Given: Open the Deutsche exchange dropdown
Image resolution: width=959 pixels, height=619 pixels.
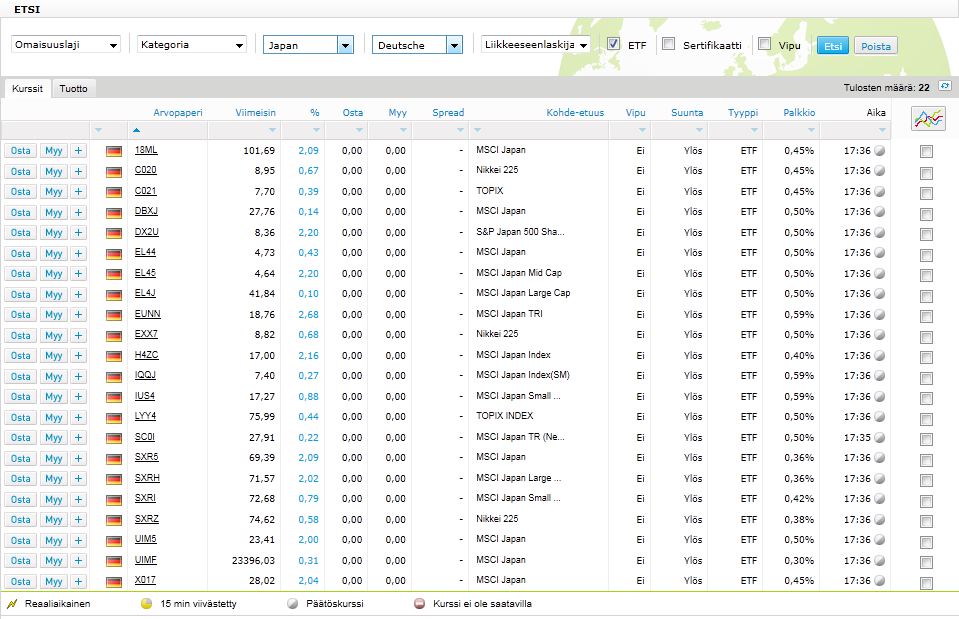Looking at the screenshot, I should point(417,45).
